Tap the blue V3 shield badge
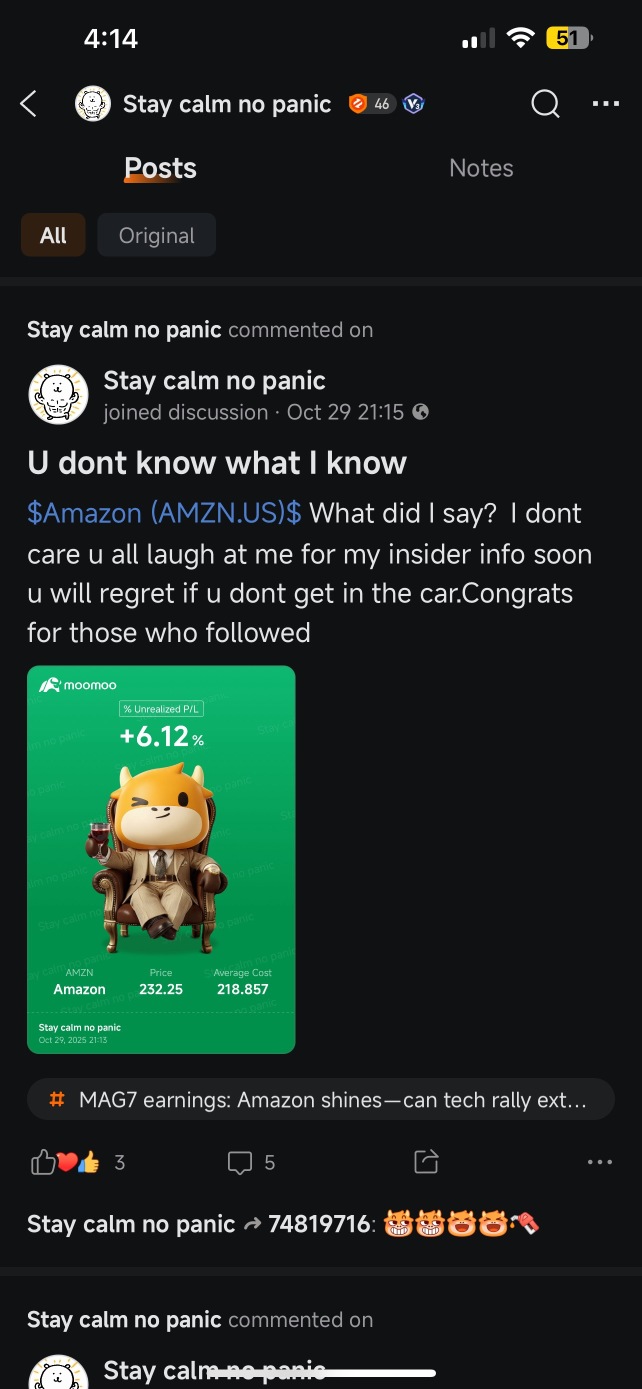The height and width of the screenshot is (1389, 642). pyautogui.click(x=413, y=104)
